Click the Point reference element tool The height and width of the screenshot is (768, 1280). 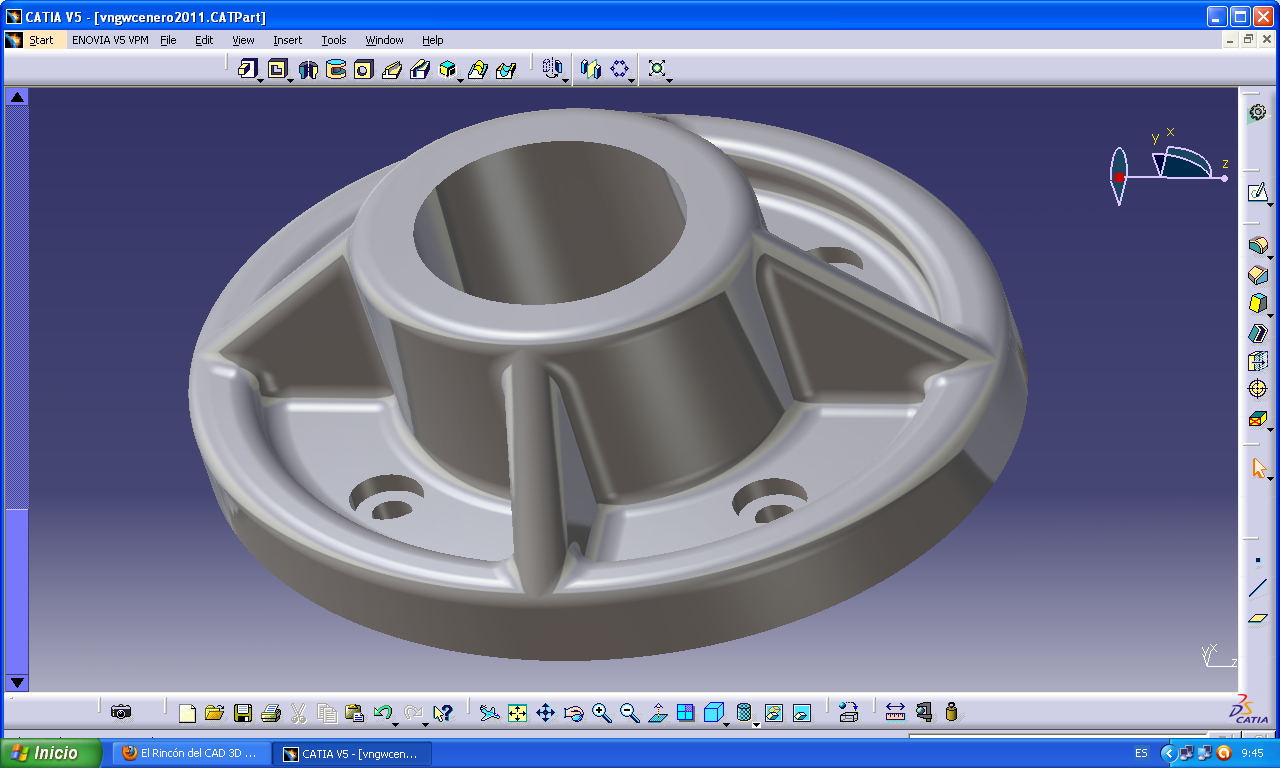coord(1258,561)
